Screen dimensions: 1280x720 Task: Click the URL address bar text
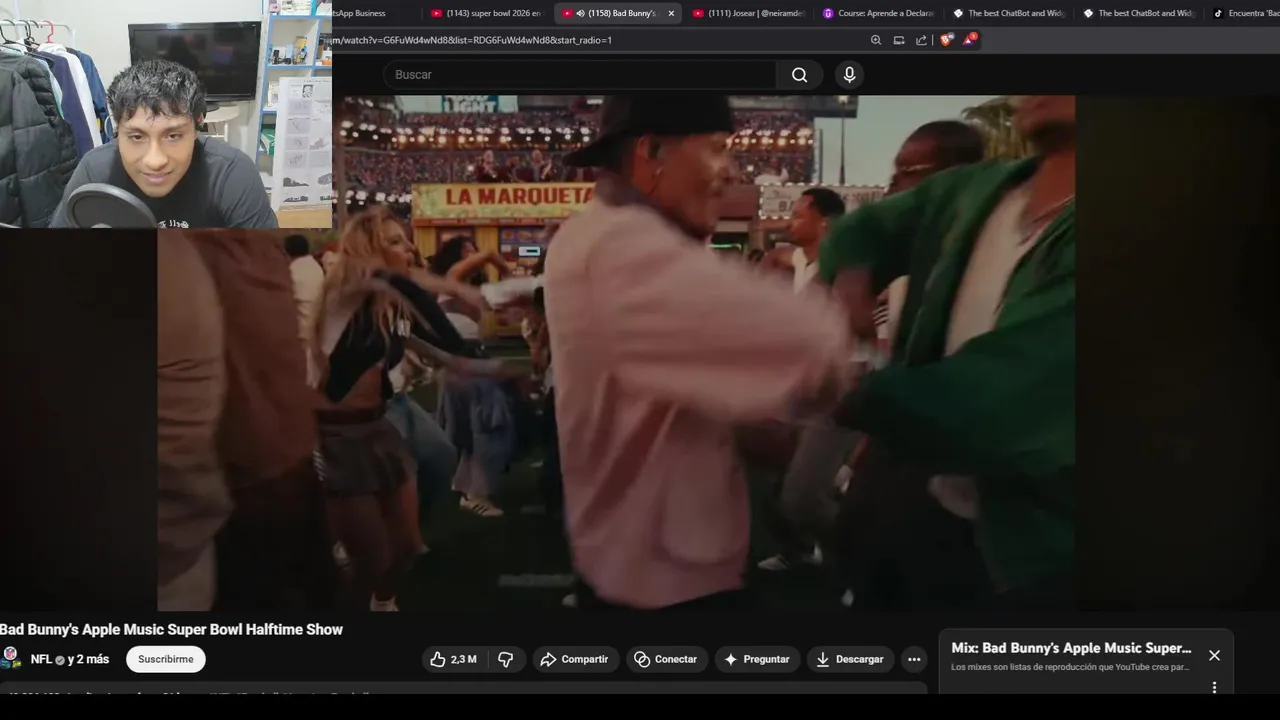[x=472, y=40]
